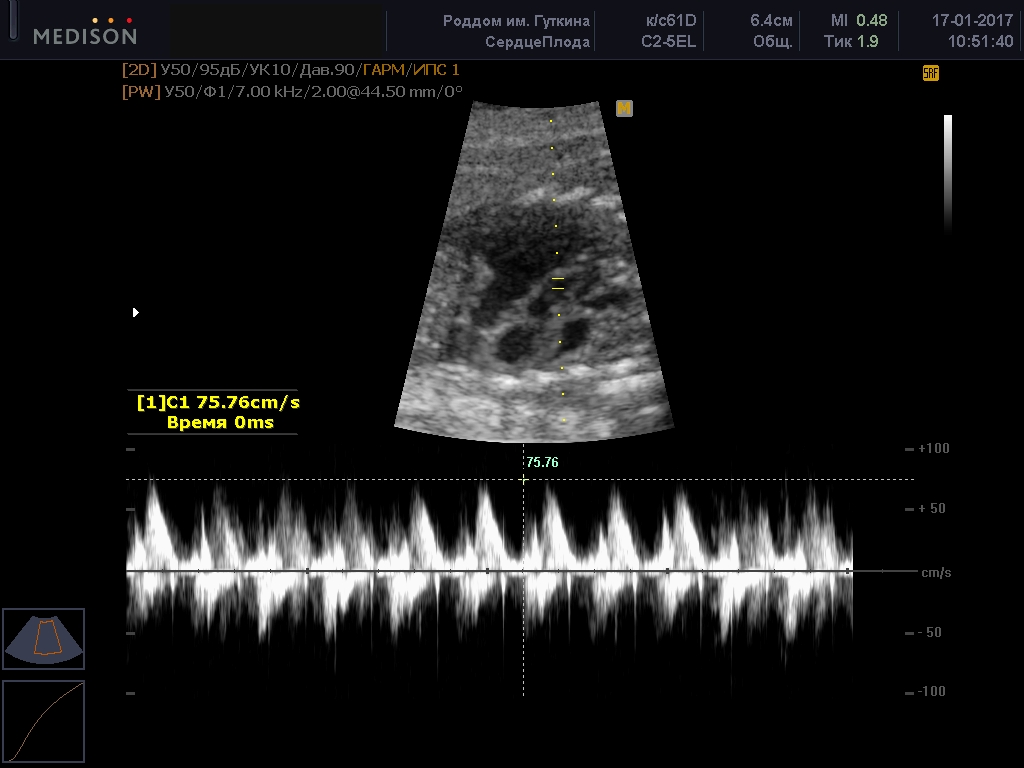Click the PW sample gate marker lines

pos(558,283)
